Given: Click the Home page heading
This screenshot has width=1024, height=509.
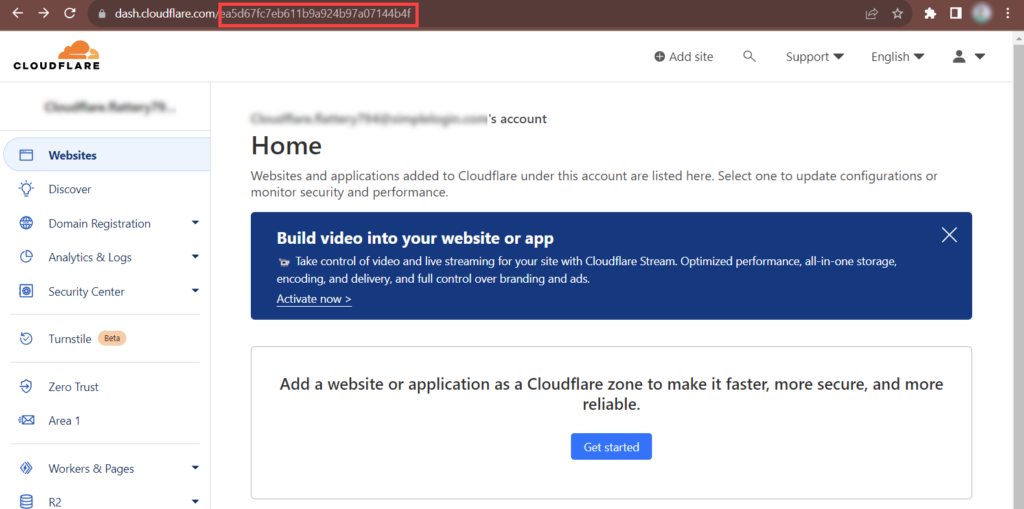Looking at the screenshot, I should click(286, 145).
